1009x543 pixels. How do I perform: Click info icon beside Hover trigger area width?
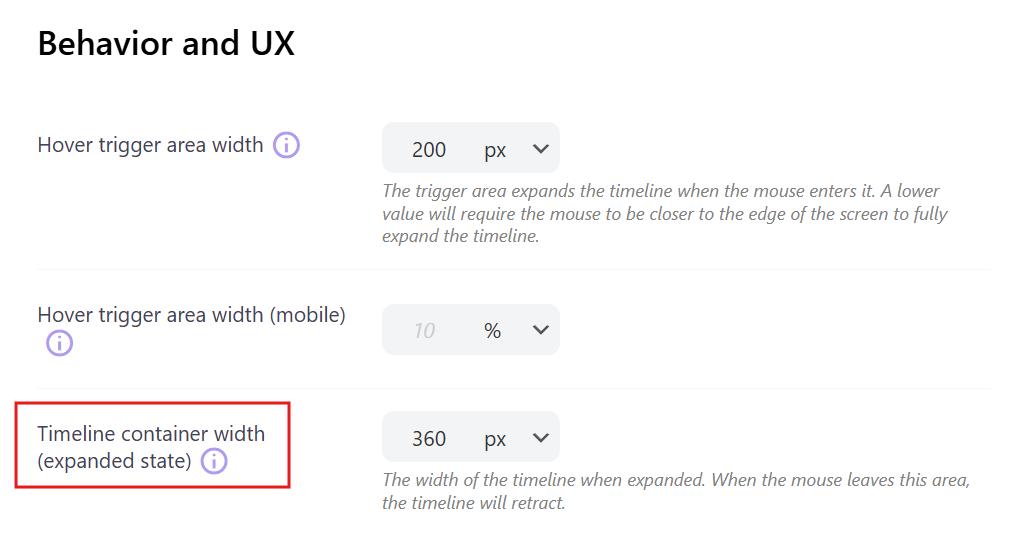(287, 145)
